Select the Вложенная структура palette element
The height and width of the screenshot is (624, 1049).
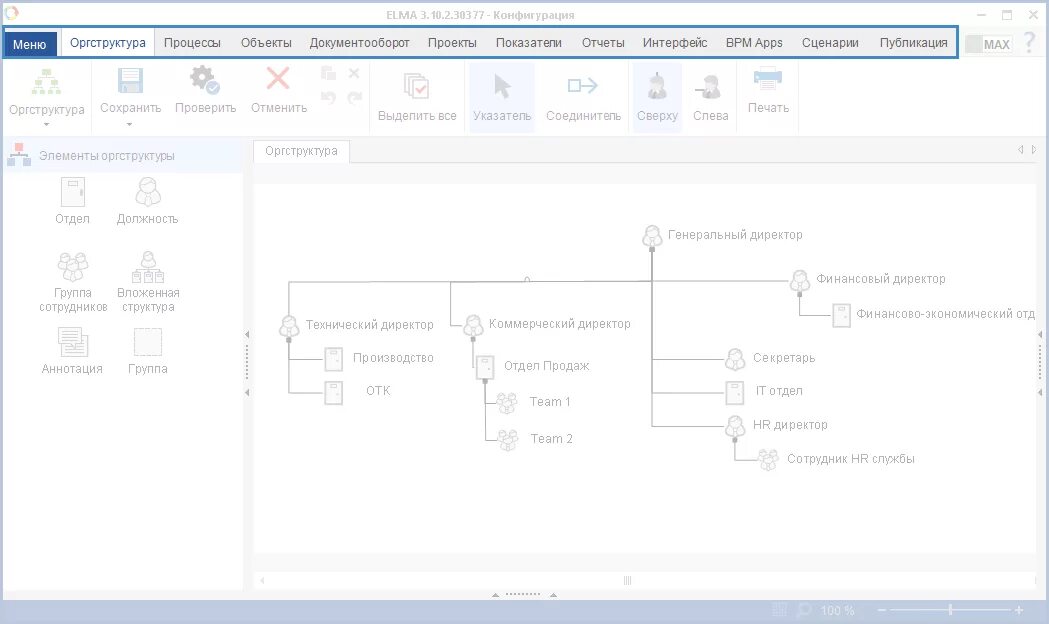point(148,282)
